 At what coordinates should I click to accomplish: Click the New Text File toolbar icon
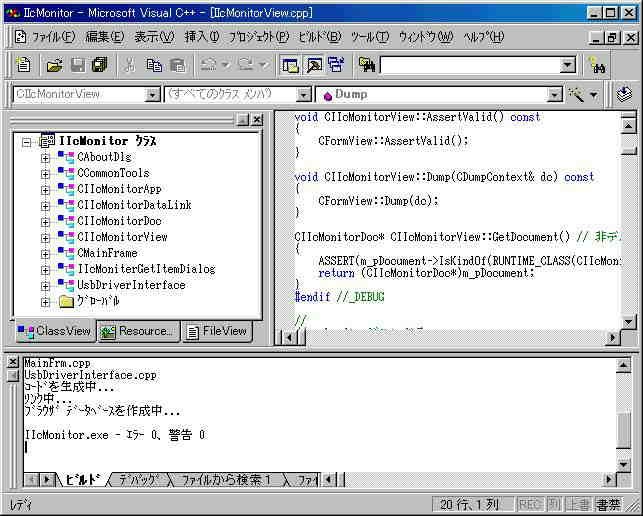pyautogui.click(x=23, y=65)
